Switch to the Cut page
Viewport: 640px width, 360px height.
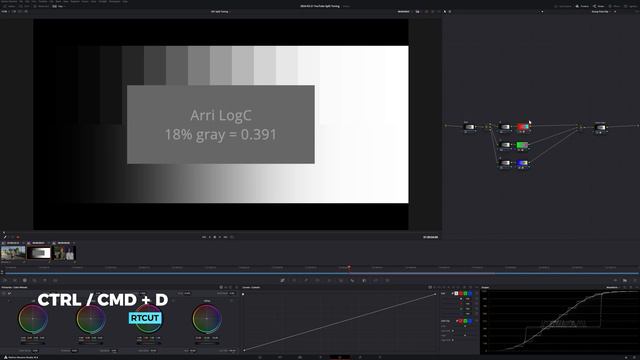pyautogui.click(x=280, y=357)
